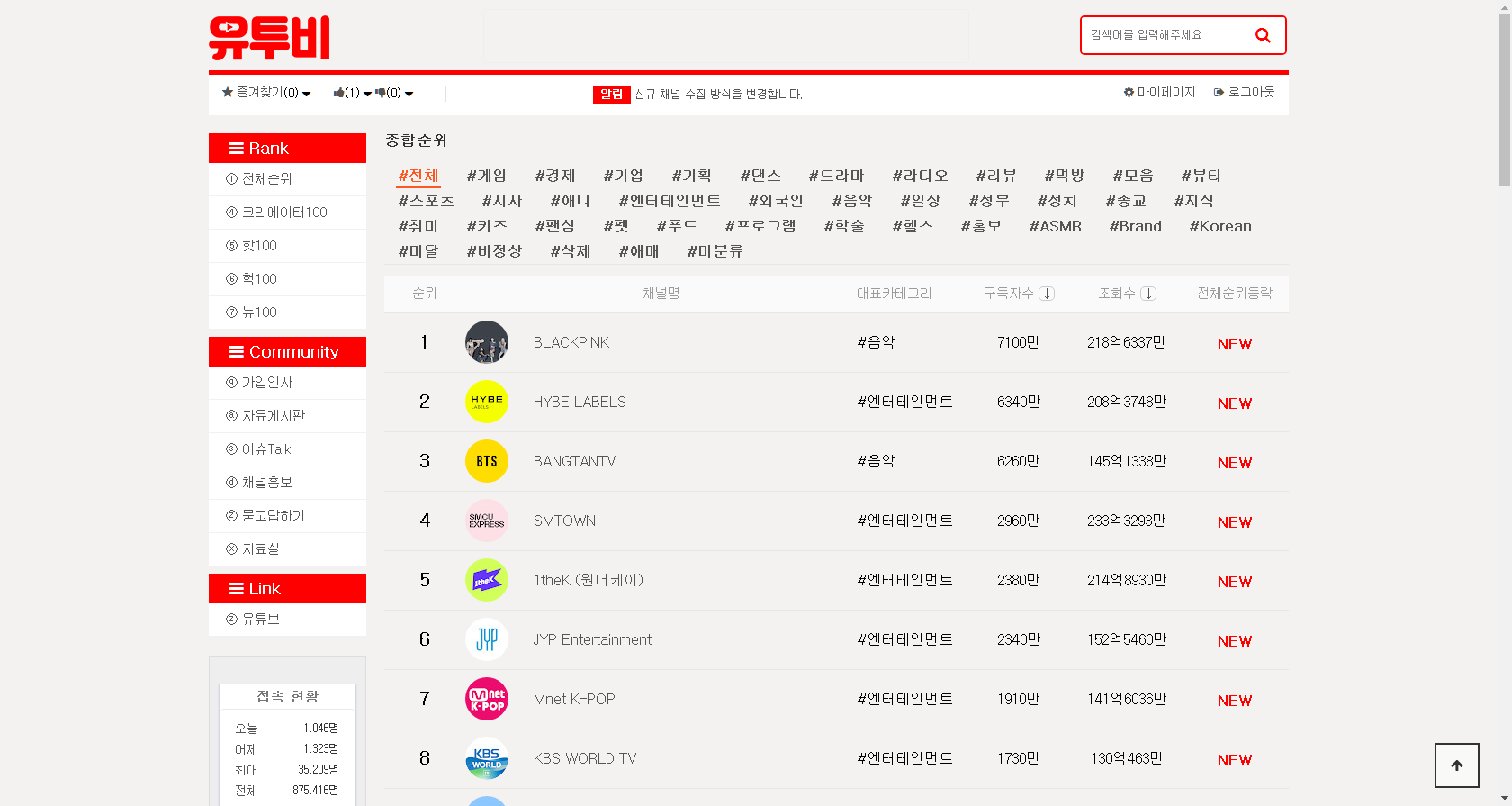Open 헉100 in Rank menu
The height and width of the screenshot is (806, 1512).
tap(287, 279)
